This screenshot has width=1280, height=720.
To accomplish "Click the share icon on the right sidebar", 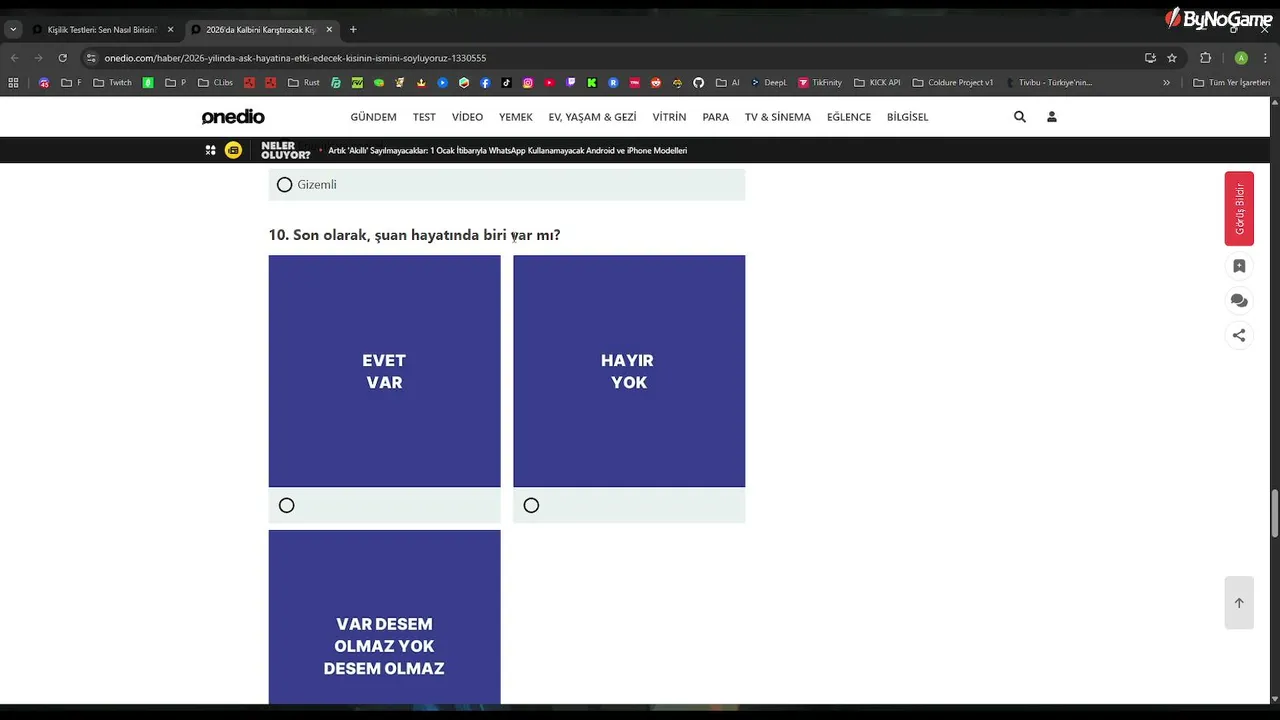I will click(x=1239, y=335).
